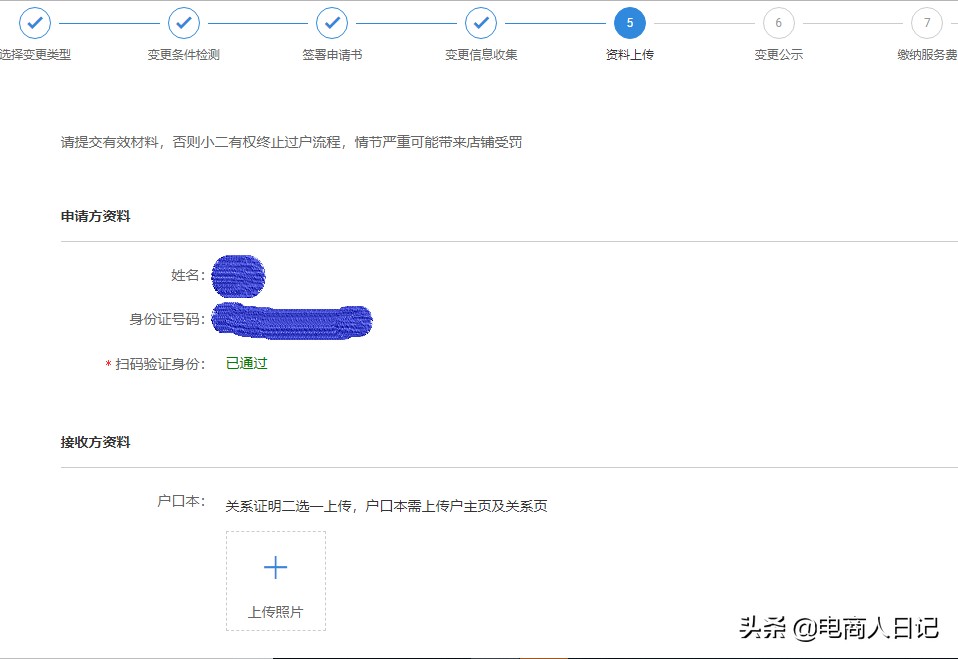
Task: Click the 接收方资料 section heading
Action: pyautogui.click(x=95, y=441)
